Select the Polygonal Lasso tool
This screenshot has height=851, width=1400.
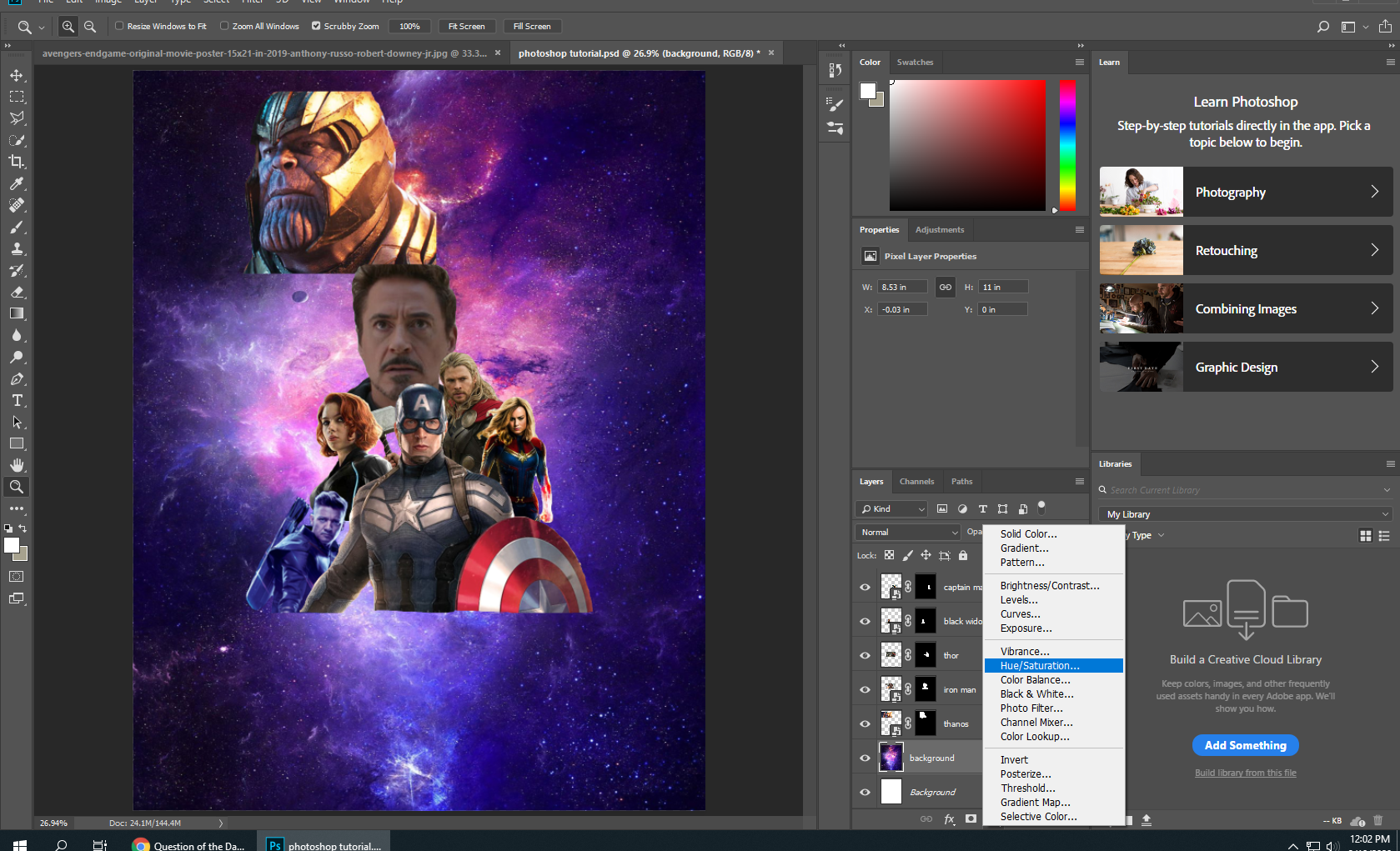click(17, 118)
